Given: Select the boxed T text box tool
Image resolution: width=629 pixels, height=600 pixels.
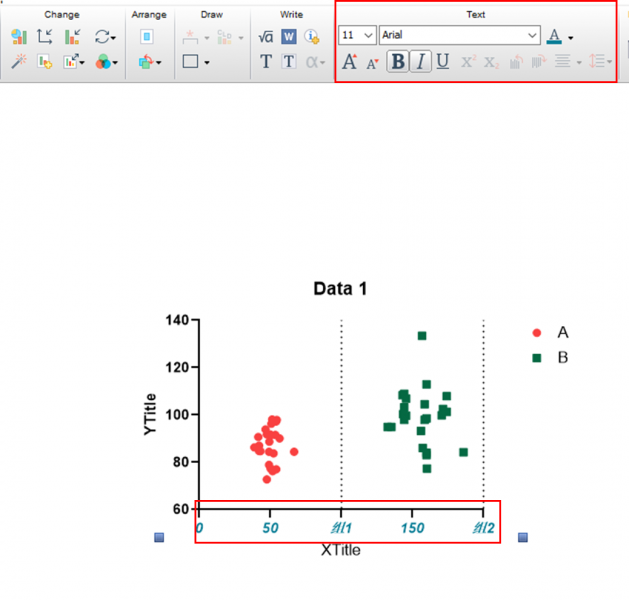Looking at the screenshot, I should (289, 62).
